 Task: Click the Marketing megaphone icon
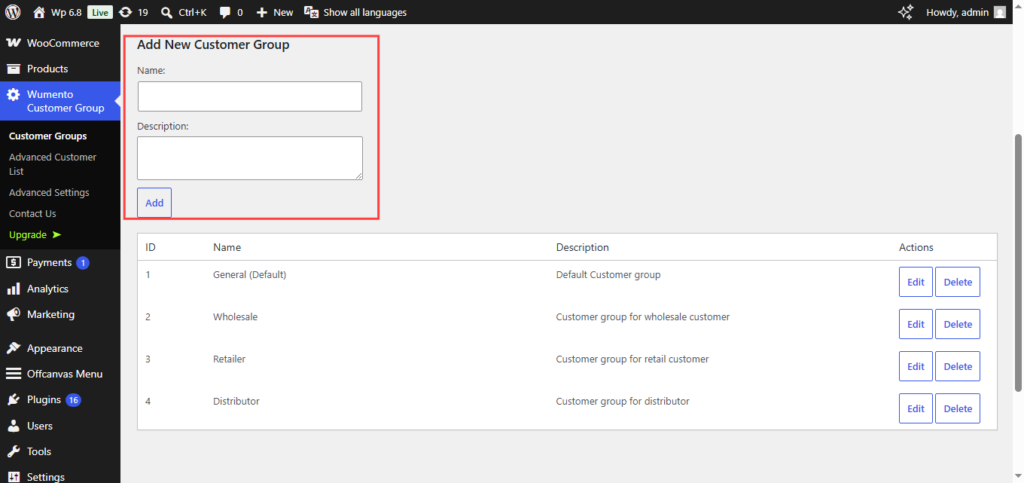(x=13, y=314)
